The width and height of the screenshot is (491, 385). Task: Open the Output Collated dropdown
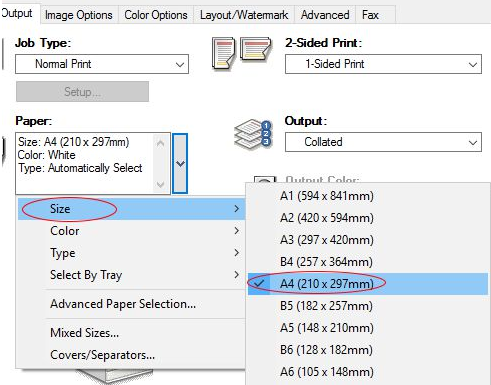click(x=383, y=142)
